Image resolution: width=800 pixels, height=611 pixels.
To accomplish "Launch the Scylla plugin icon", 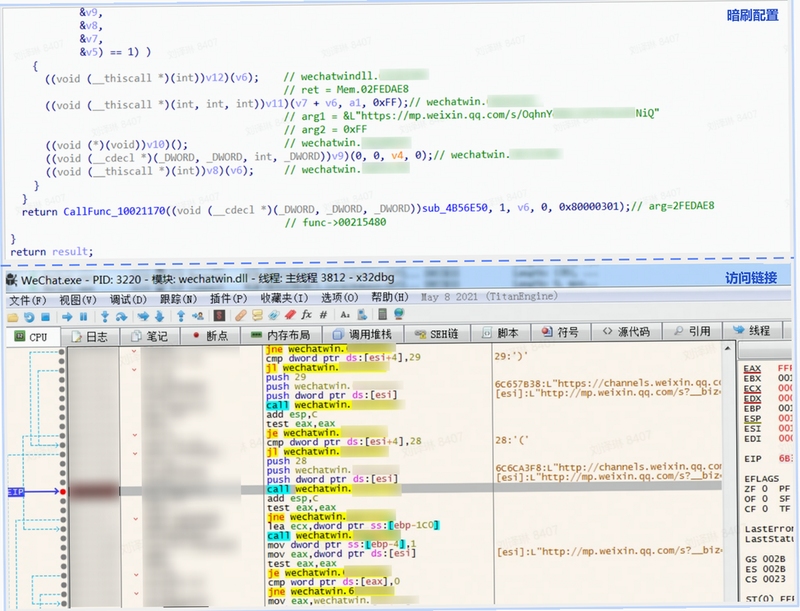I will coord(219,316).
